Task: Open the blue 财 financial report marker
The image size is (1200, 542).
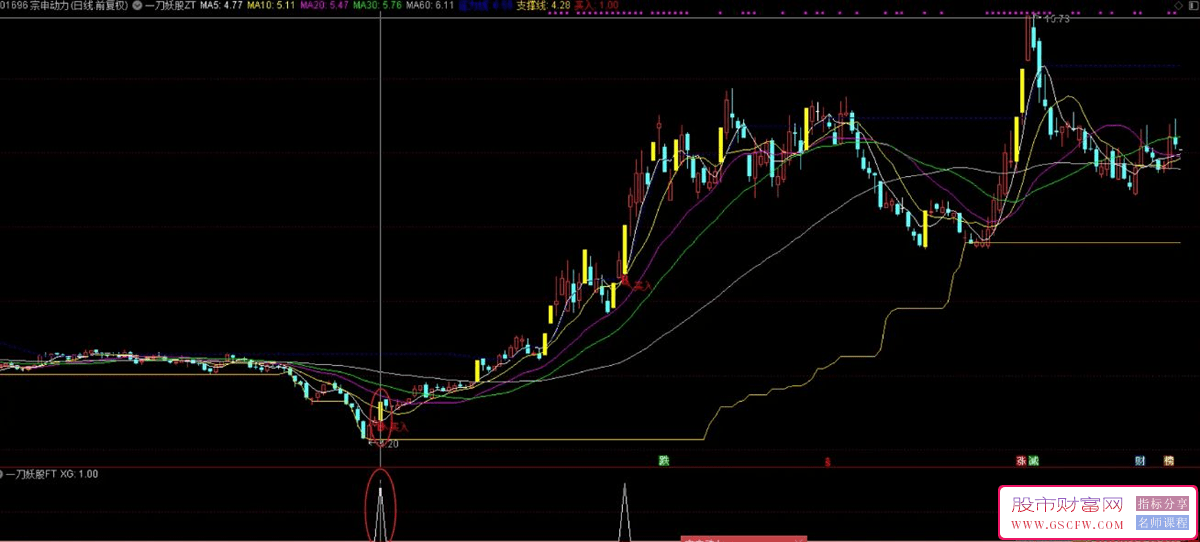Action: point(1140,461)
